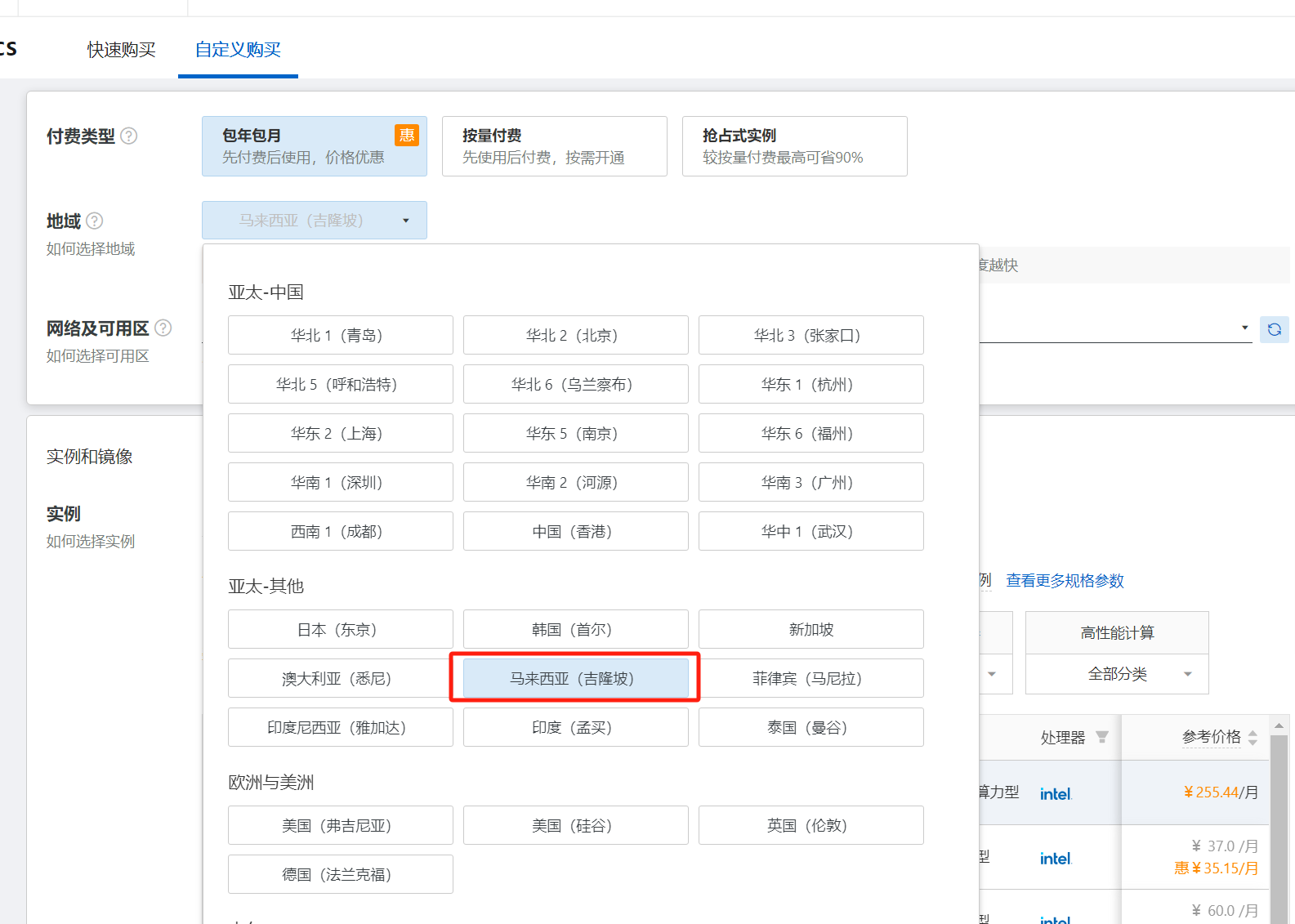Click the 处理器 column header
This screenshot has height=924, width=1295.
click(1063, 738)
